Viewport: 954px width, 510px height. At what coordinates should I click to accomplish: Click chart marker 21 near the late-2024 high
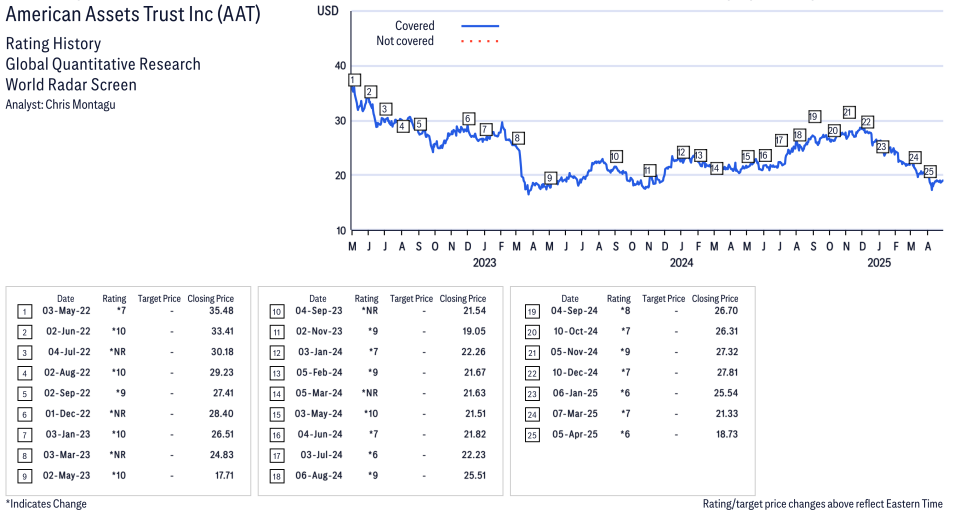pyautogui.click(x=849, y=112)
